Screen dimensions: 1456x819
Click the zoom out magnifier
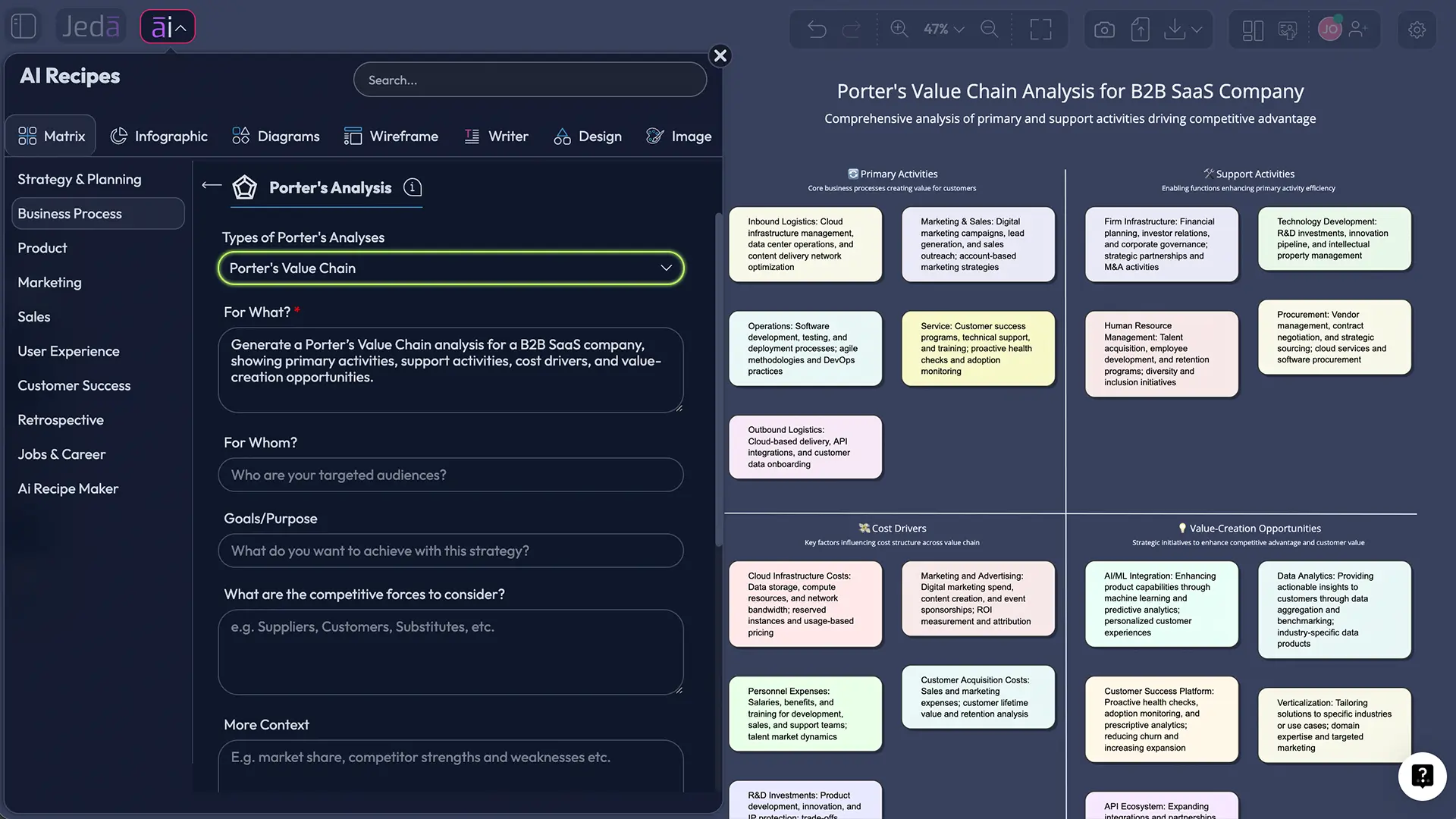click(990, 30)
